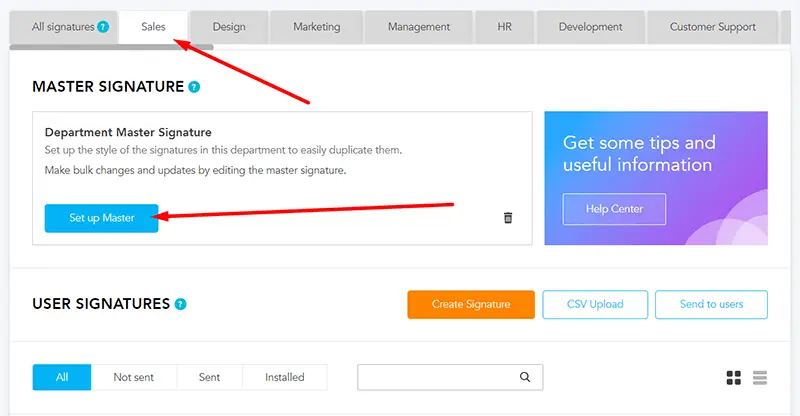Filter signatures by Installed
Viewport: 800px width, 416px height.
click(285, 377)
